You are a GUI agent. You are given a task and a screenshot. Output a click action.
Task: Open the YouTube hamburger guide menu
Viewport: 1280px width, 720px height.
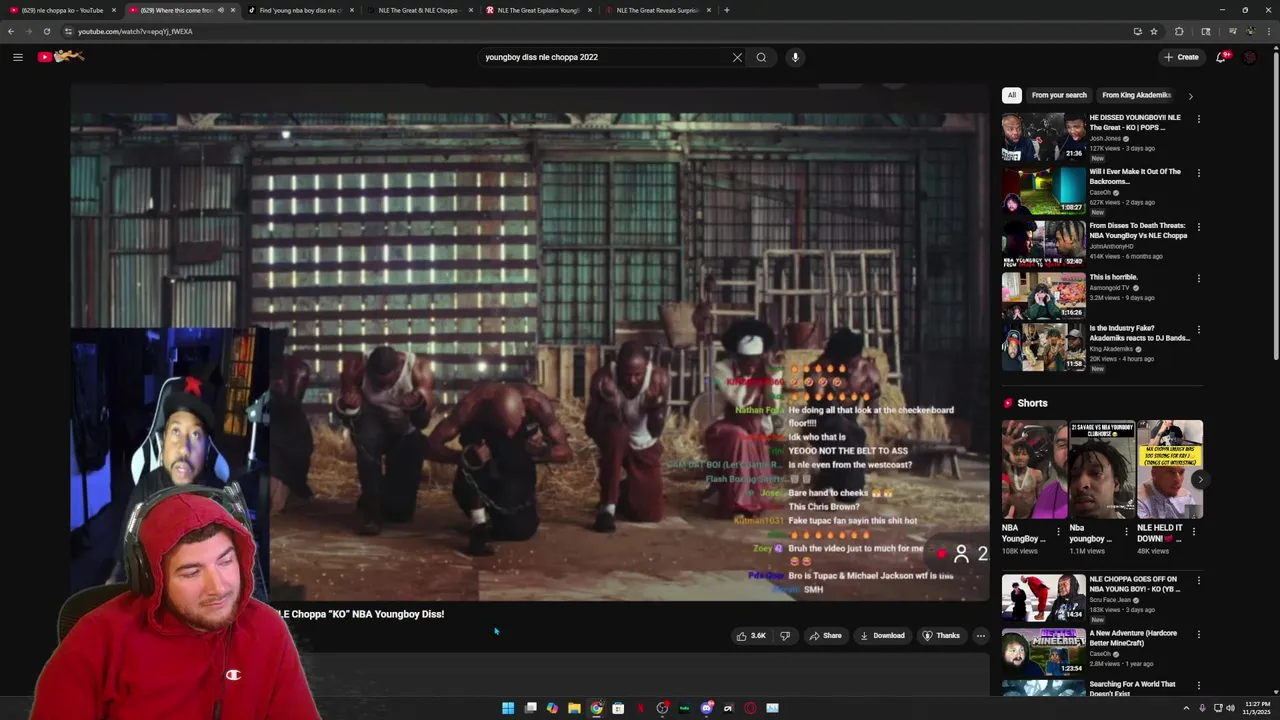[17, 57]
